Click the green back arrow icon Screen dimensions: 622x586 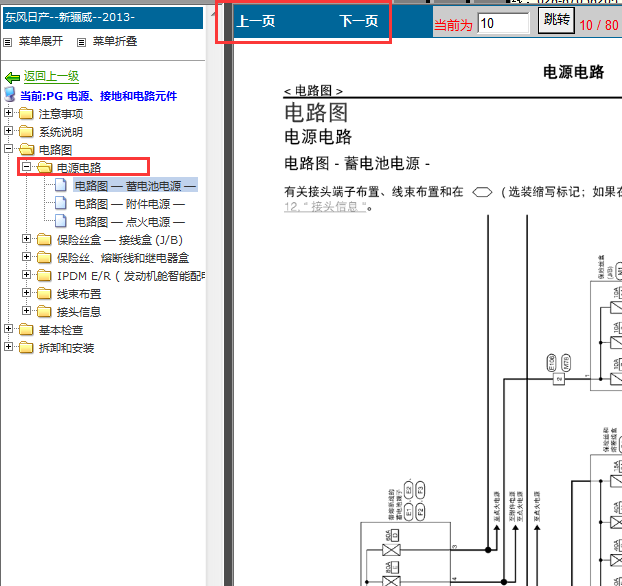click(12, 77)
